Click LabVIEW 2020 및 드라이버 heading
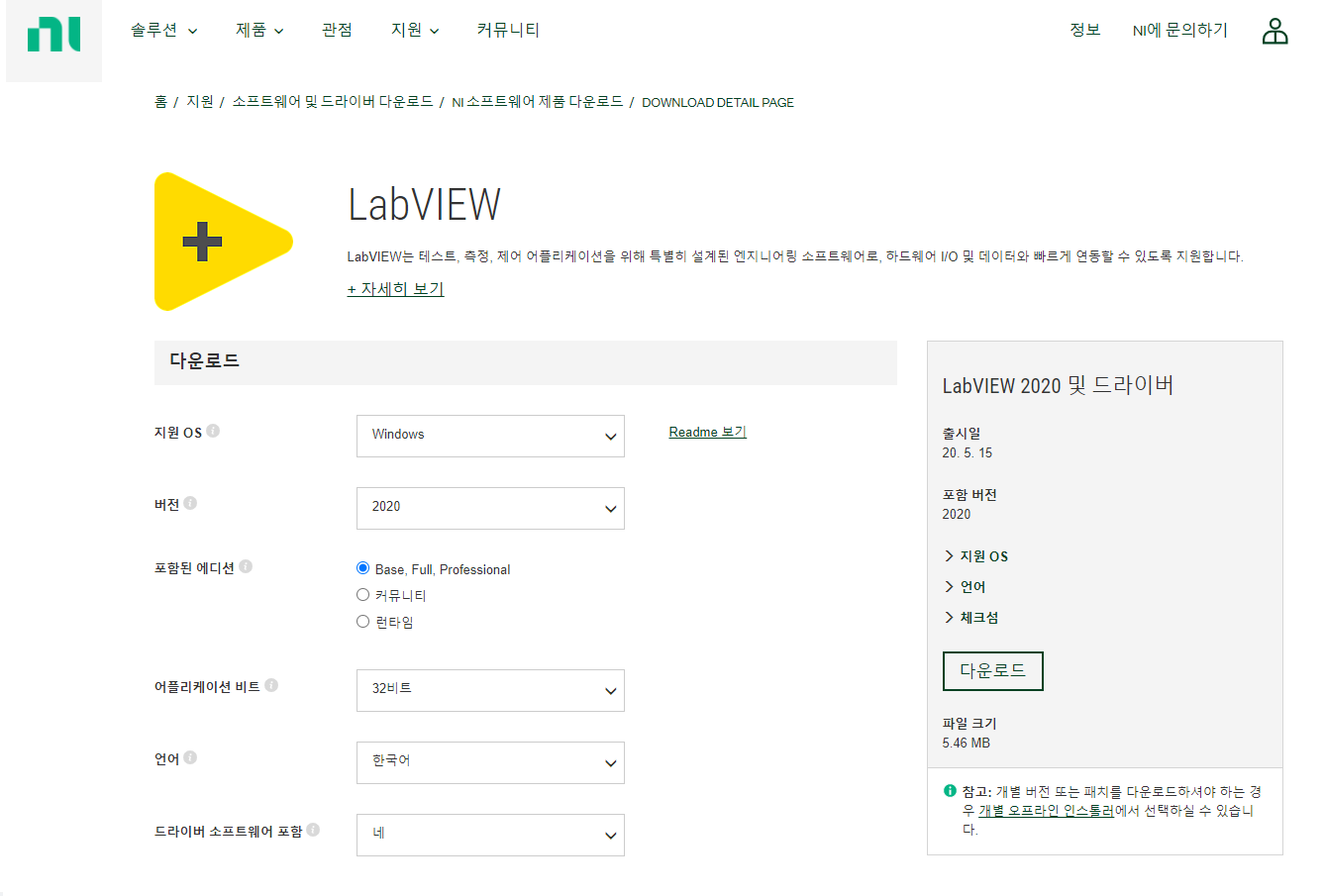 (1059, 385)
